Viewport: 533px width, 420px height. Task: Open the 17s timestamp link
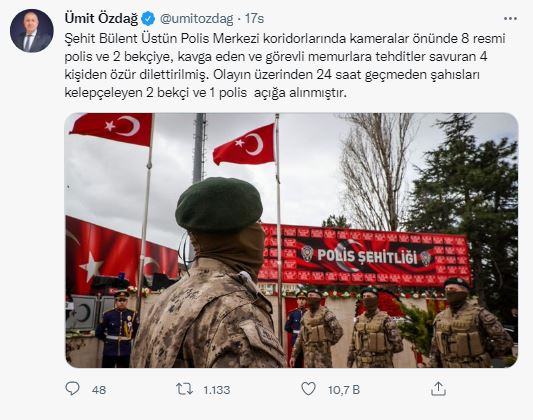pyautogui.click(x=255, y=19)
